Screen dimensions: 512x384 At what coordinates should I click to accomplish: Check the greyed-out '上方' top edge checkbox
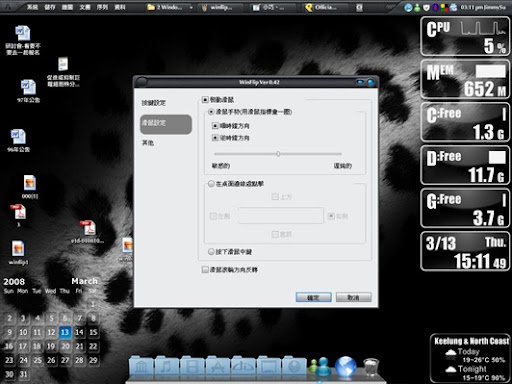click(x=275, y=197)
